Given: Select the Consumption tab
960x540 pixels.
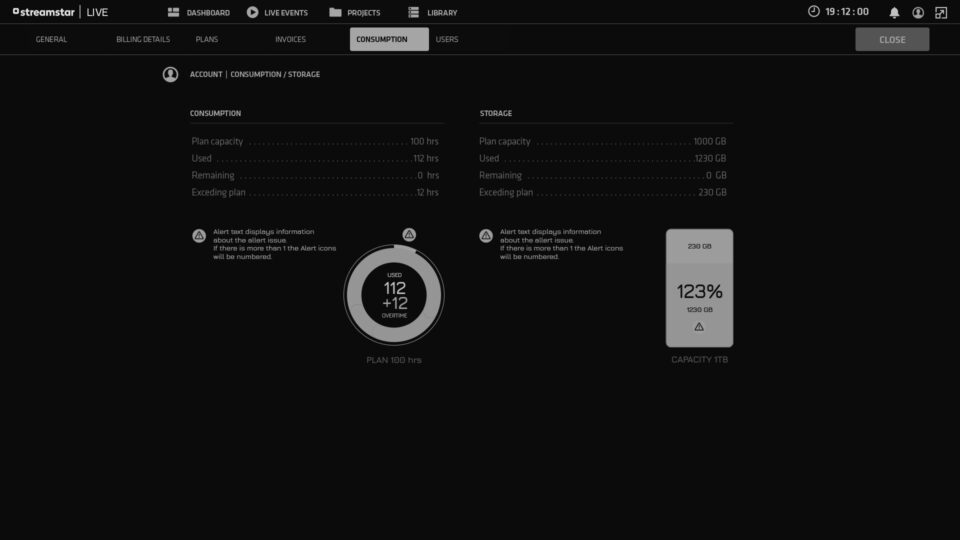Looking at the screenshot, I should [389, 39].
